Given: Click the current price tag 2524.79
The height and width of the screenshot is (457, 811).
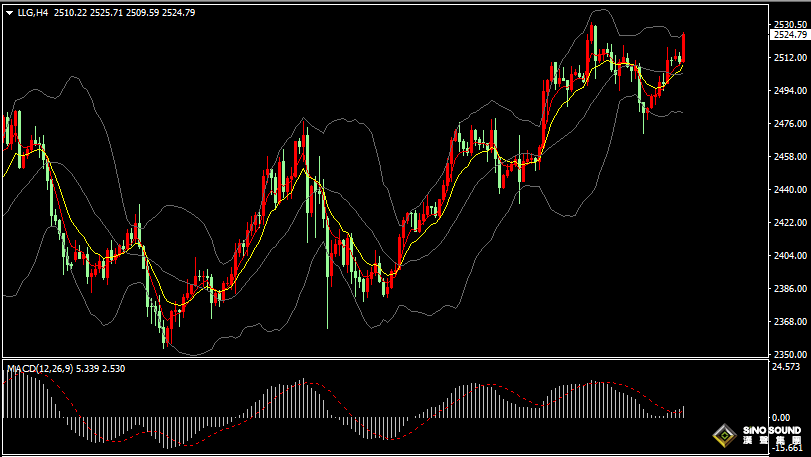Looking at the screenshot, I should (x=789, y=35).
